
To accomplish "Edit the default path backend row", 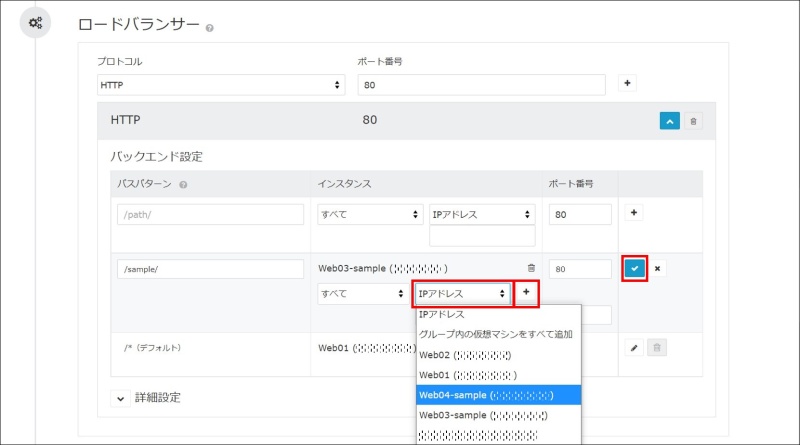I will coord(634,347).
